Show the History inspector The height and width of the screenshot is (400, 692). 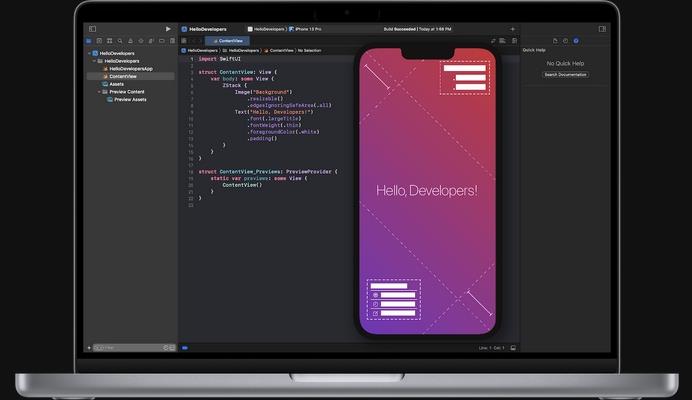pyautogui.click(x=565, y=41)
